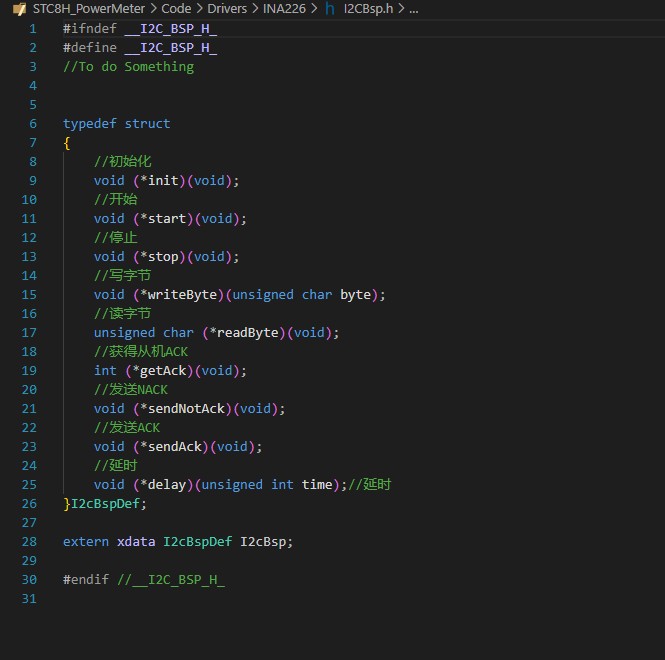The height and width of the screenshot is (660, 665).
Task: Click the 'getAck' identifier
Action: (163, 371)
